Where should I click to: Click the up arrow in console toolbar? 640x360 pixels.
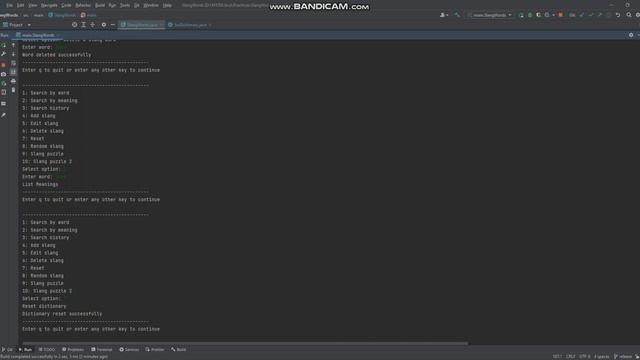click(13, 45)
